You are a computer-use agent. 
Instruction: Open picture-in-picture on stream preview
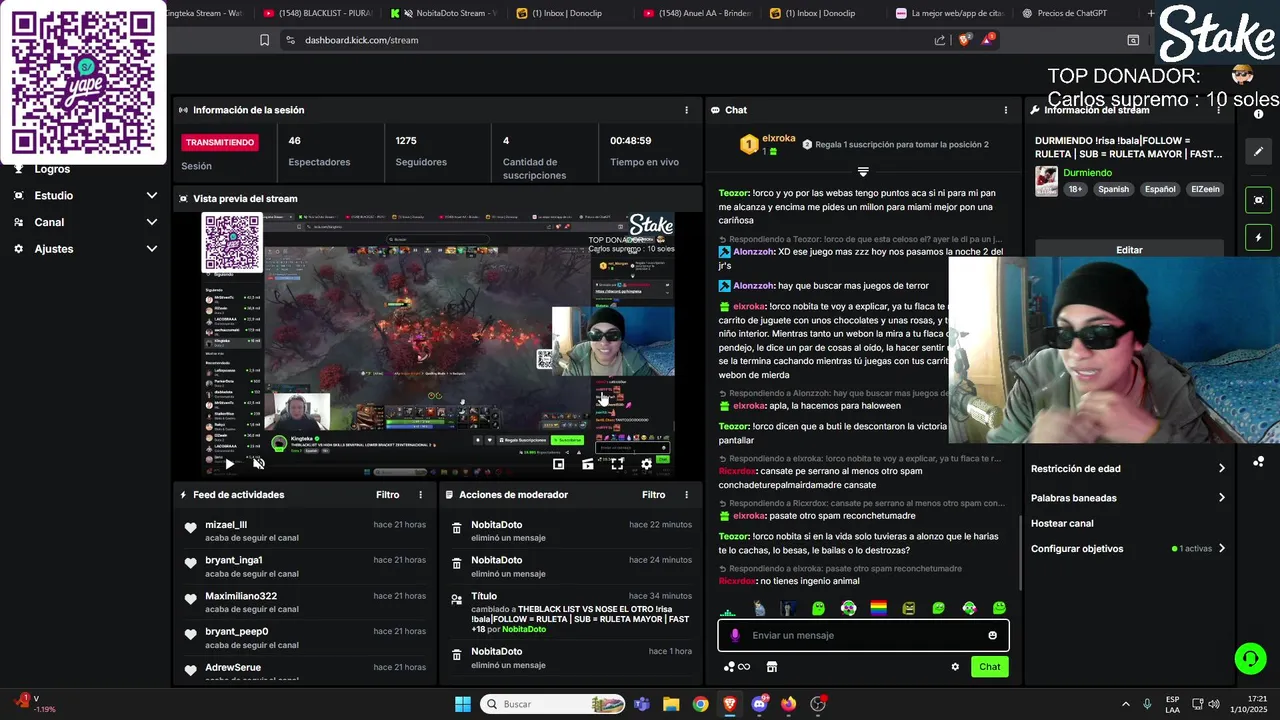[x=558, y=463]
